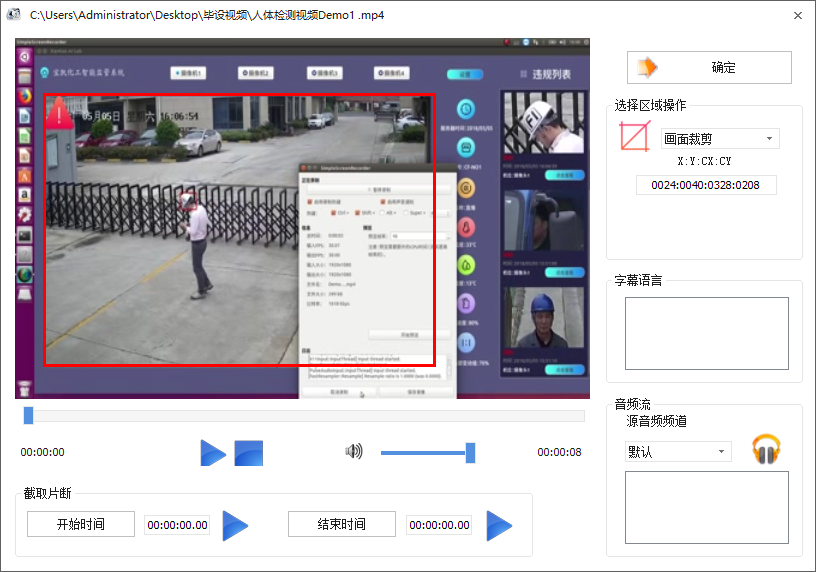
Task: Click the 确定 confirm button
Action: (709, 68)
